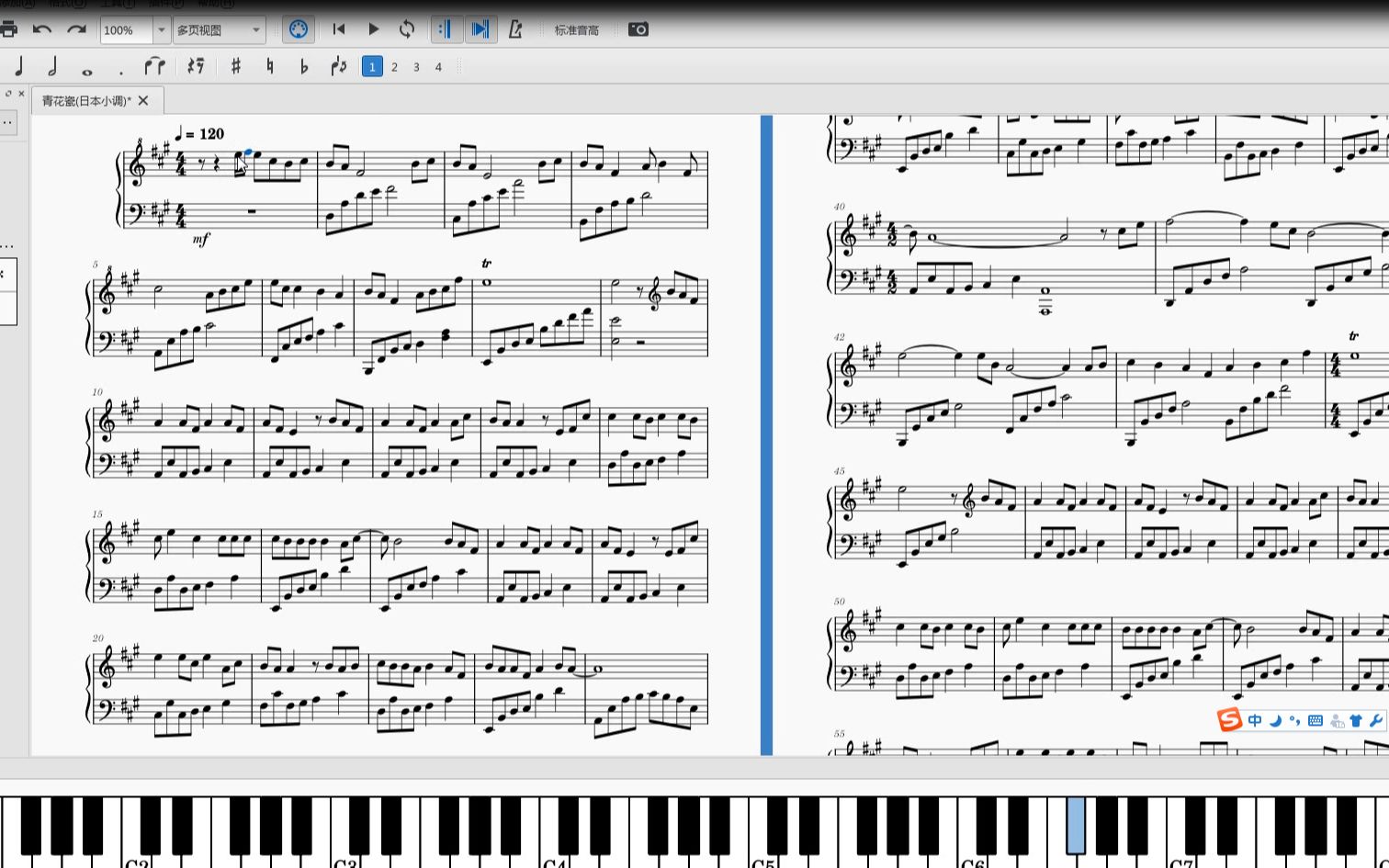Apply a sharp accidental
This screenshot has height=868, width=1389.
(236, 66)
